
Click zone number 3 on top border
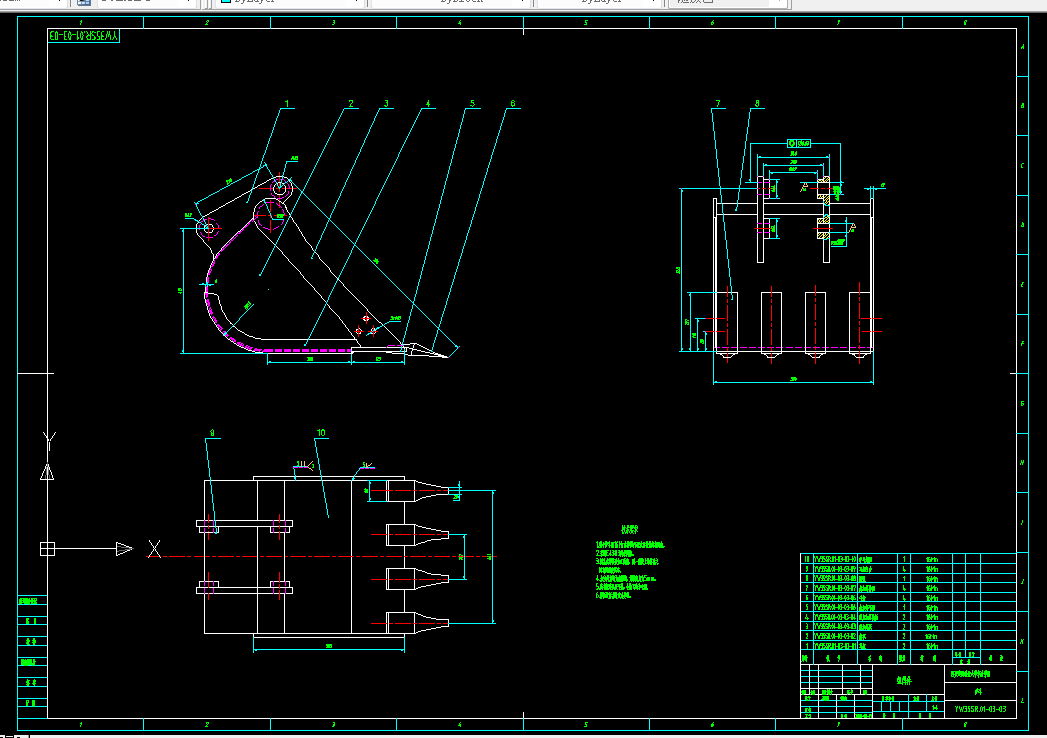pos(333,23)
